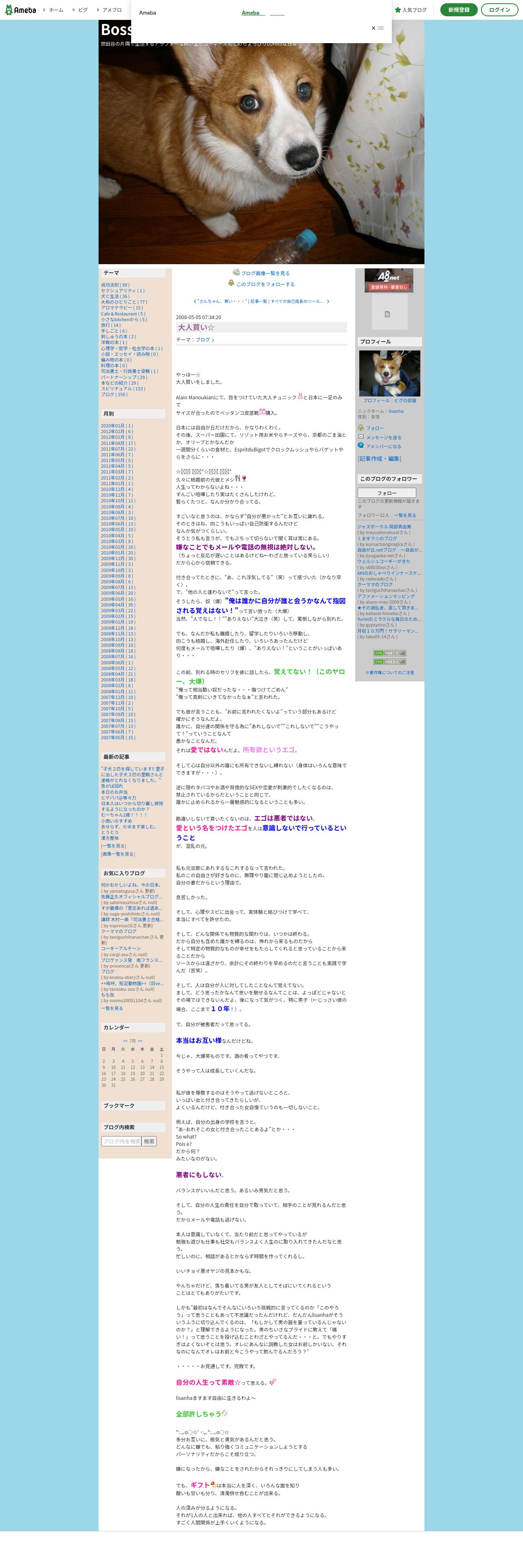This screenshot has height=1568, width=523.
Task: Click the follow icon by このブログをフォローする
Action: pyautogui.click(x=231, y=283)
